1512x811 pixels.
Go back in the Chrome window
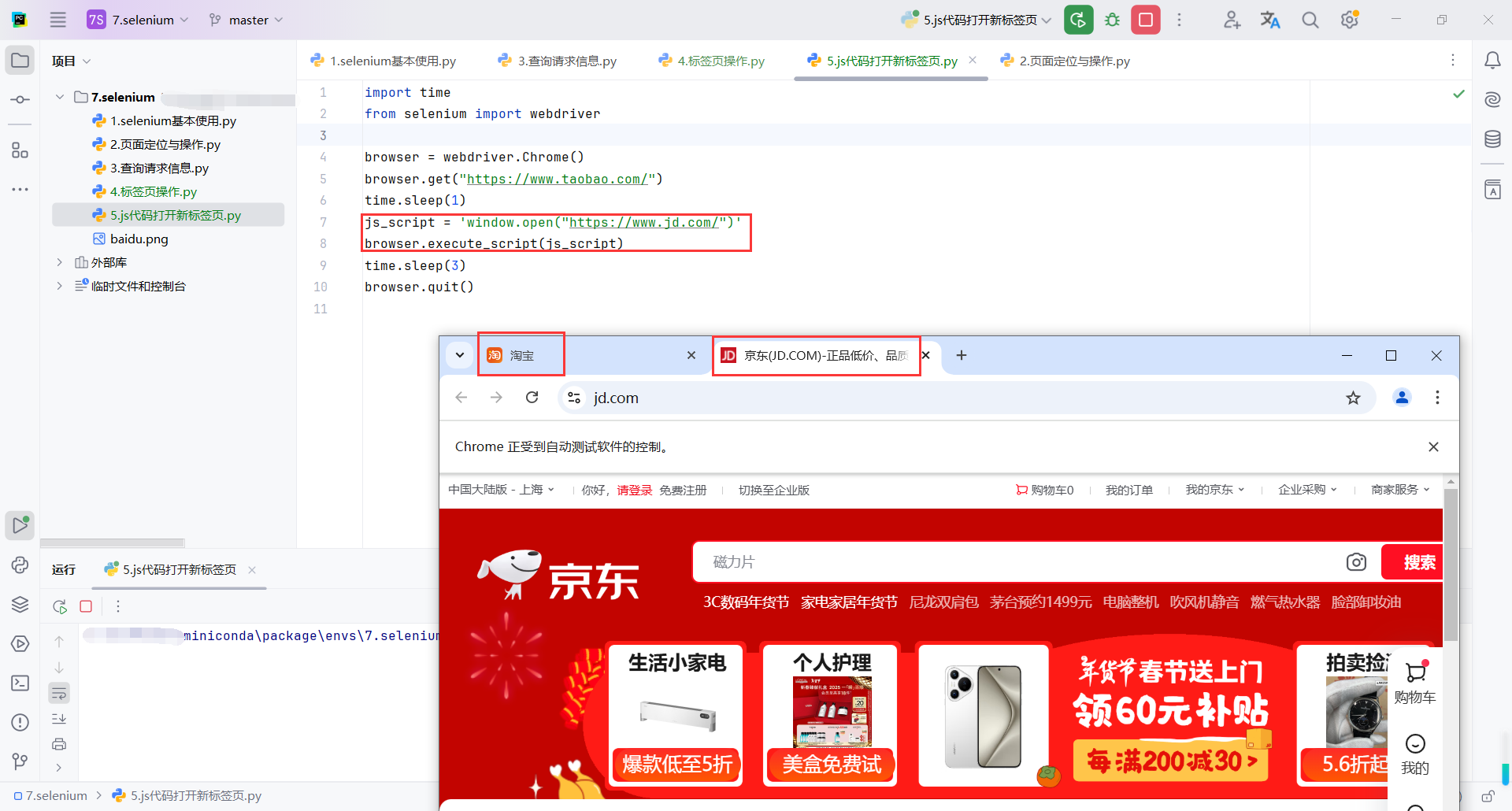point(461,398)
